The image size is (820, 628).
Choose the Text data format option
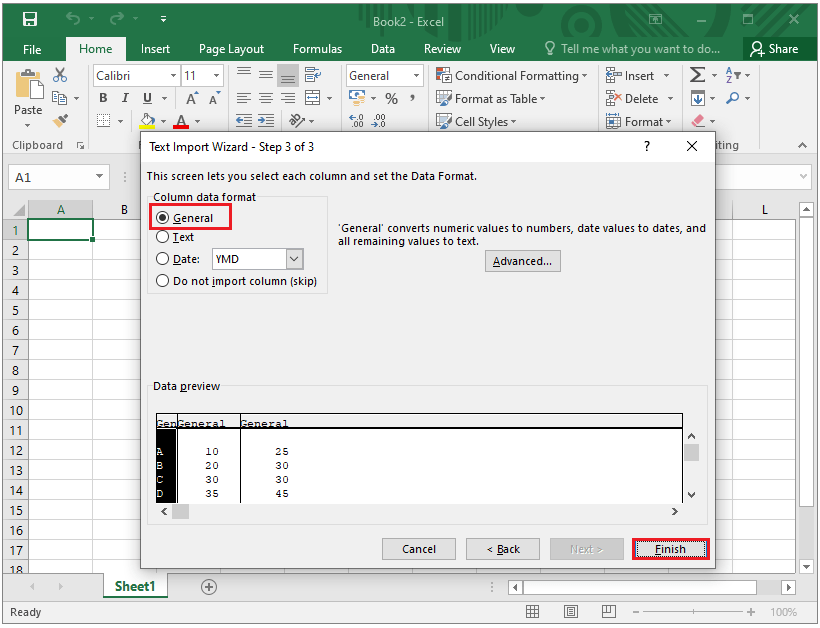point(162,238)
